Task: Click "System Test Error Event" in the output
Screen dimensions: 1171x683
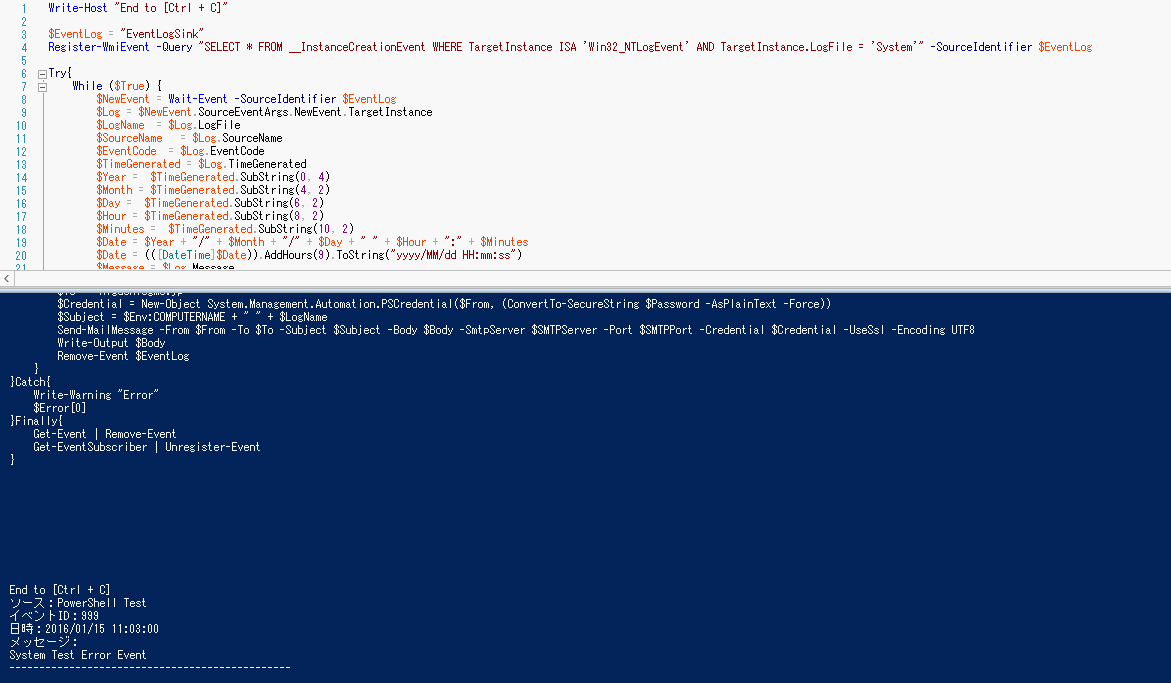Action: pyautogui.click(x=78, y=655)
